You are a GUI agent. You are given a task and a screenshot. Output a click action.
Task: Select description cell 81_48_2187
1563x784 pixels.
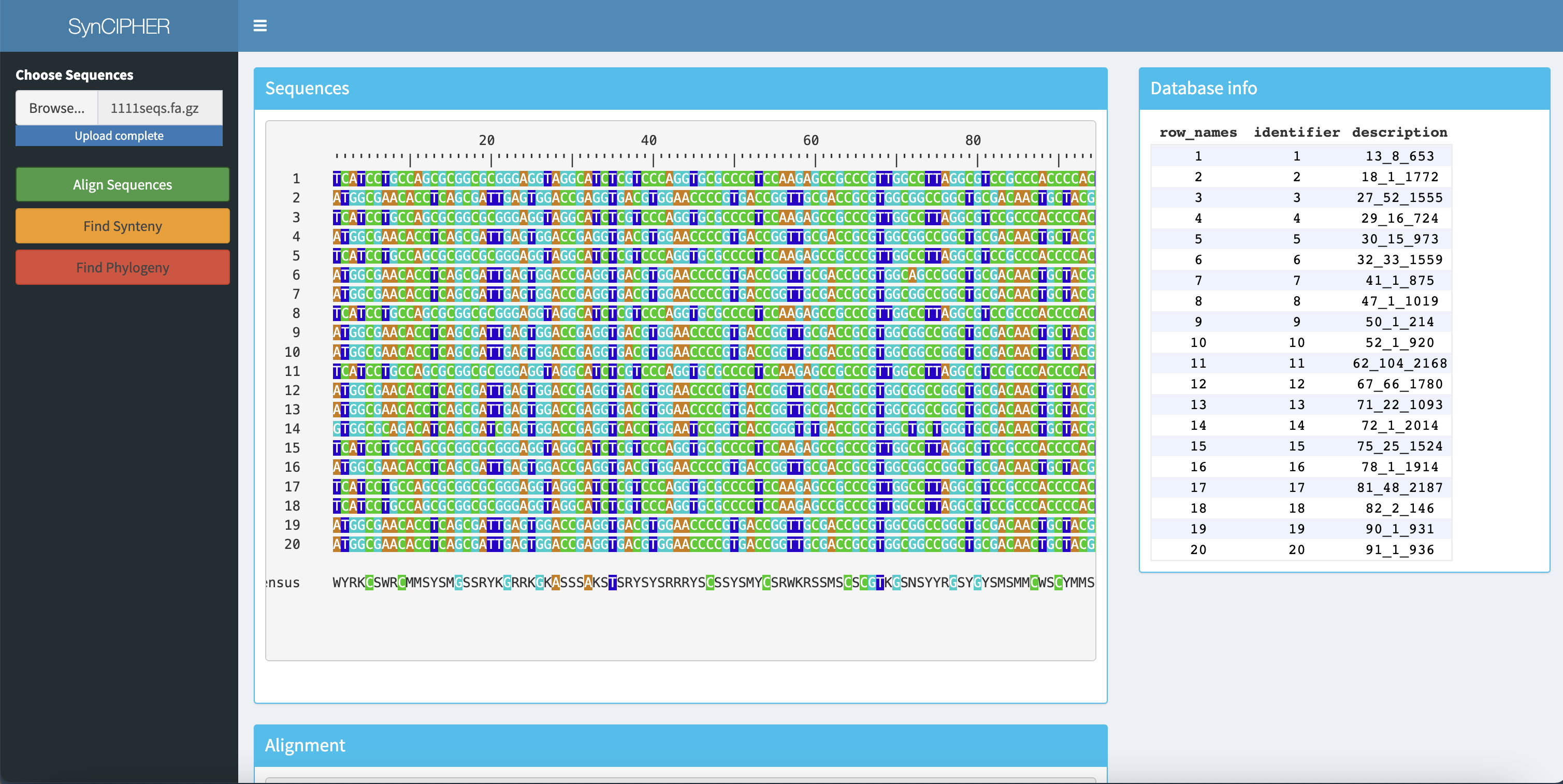(x=1399, y=487)
